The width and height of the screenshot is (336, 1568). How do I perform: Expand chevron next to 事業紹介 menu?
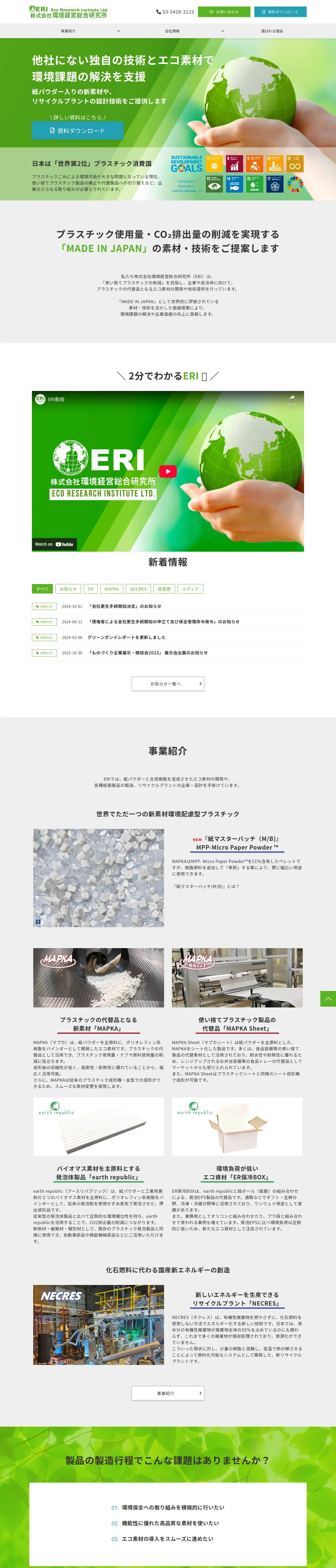[118, 31]
